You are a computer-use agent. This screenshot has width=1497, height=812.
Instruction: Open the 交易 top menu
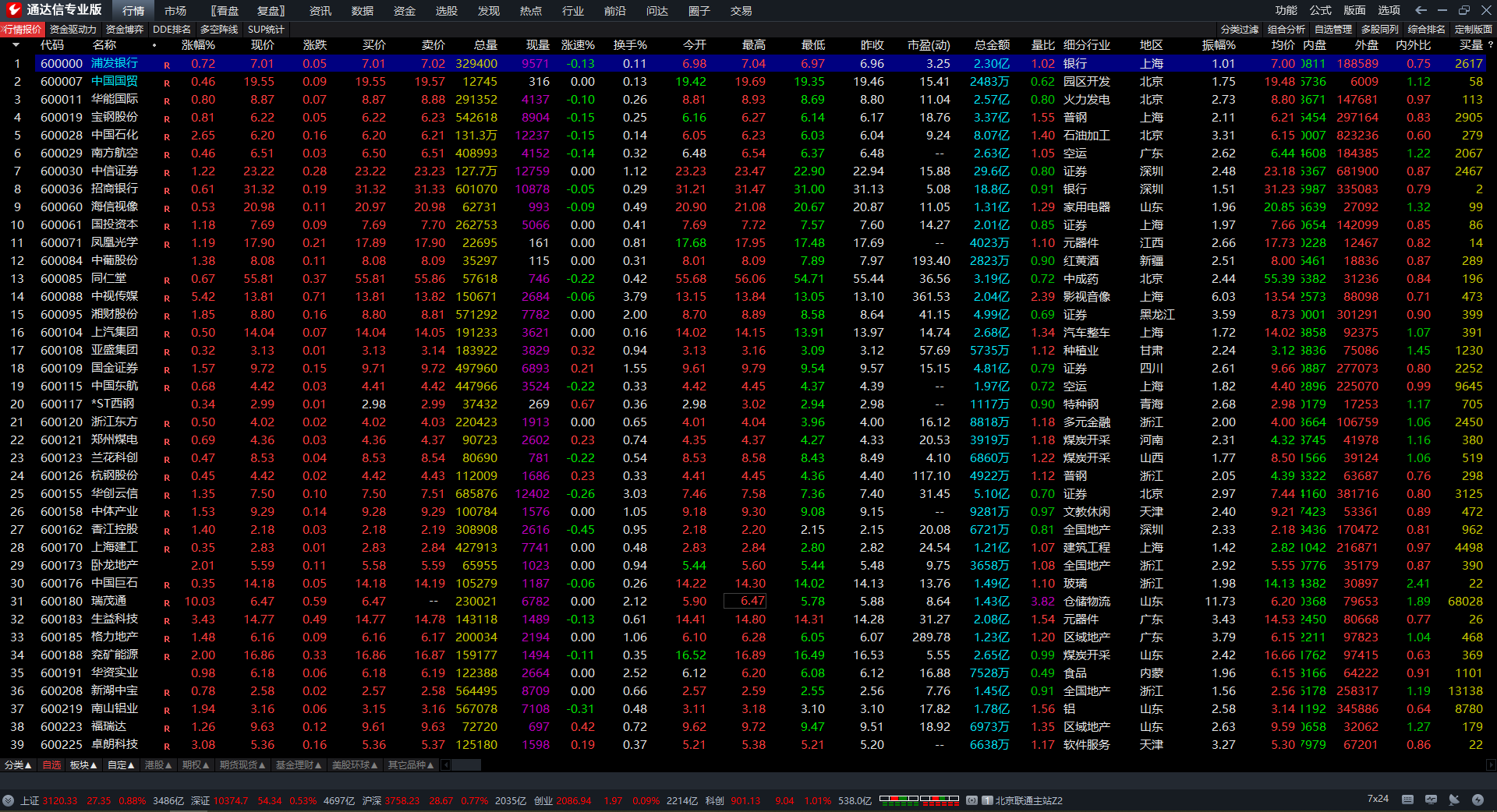pos(741,11)
